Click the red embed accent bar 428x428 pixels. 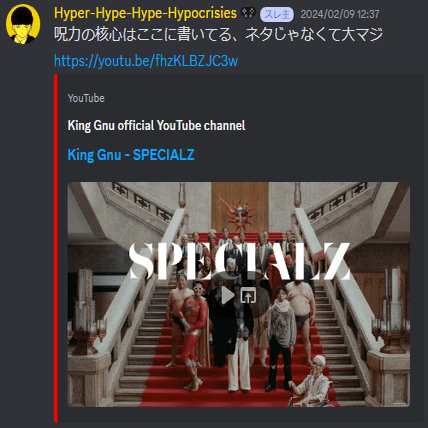(56, 248)
